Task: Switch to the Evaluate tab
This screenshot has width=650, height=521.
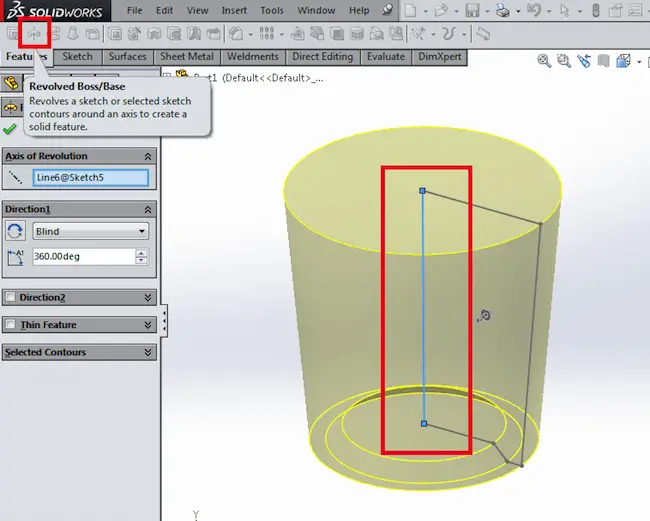Action: pos(386,57)
